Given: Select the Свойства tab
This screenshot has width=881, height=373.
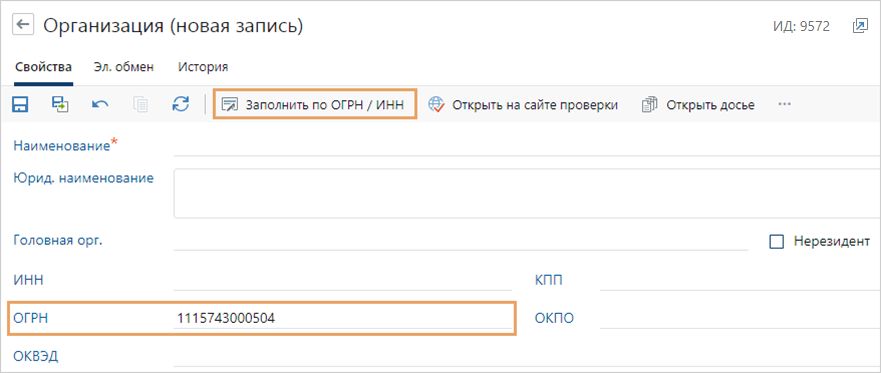Looking at the screenshot, I should [x=43, y=67].
